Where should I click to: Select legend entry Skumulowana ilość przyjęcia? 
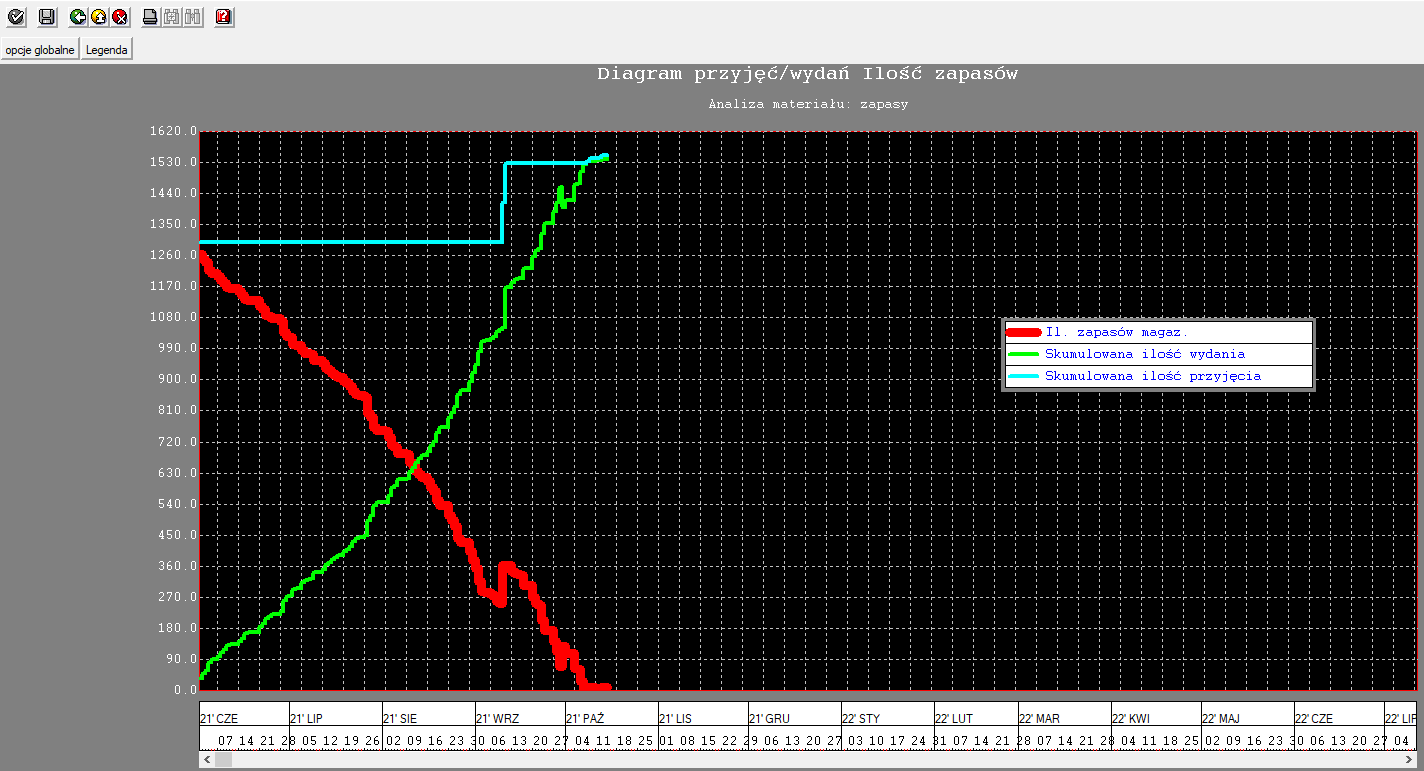[1152, 376]
